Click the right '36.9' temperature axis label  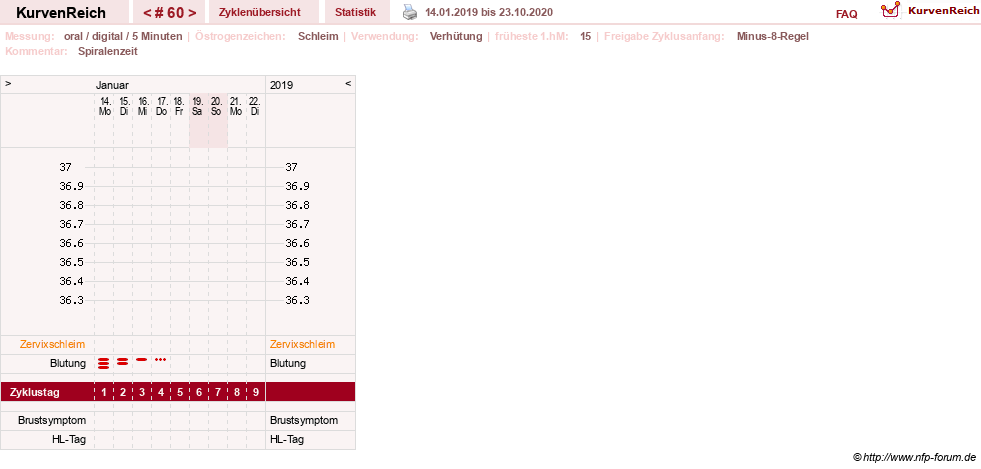297,186
